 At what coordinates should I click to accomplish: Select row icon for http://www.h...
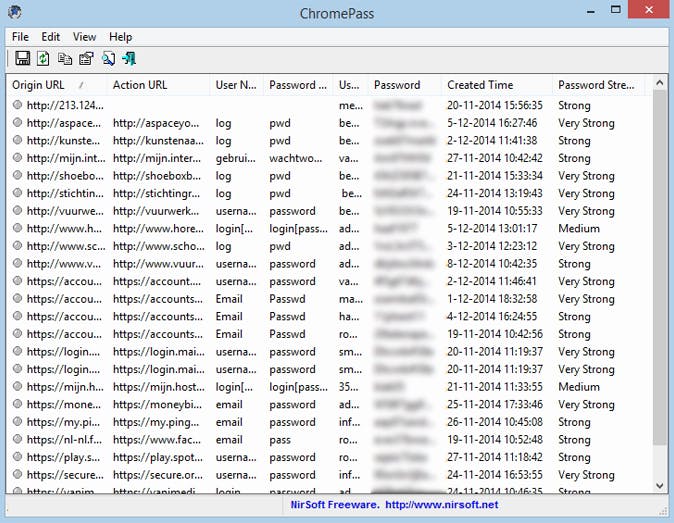[x=17, y=228]
